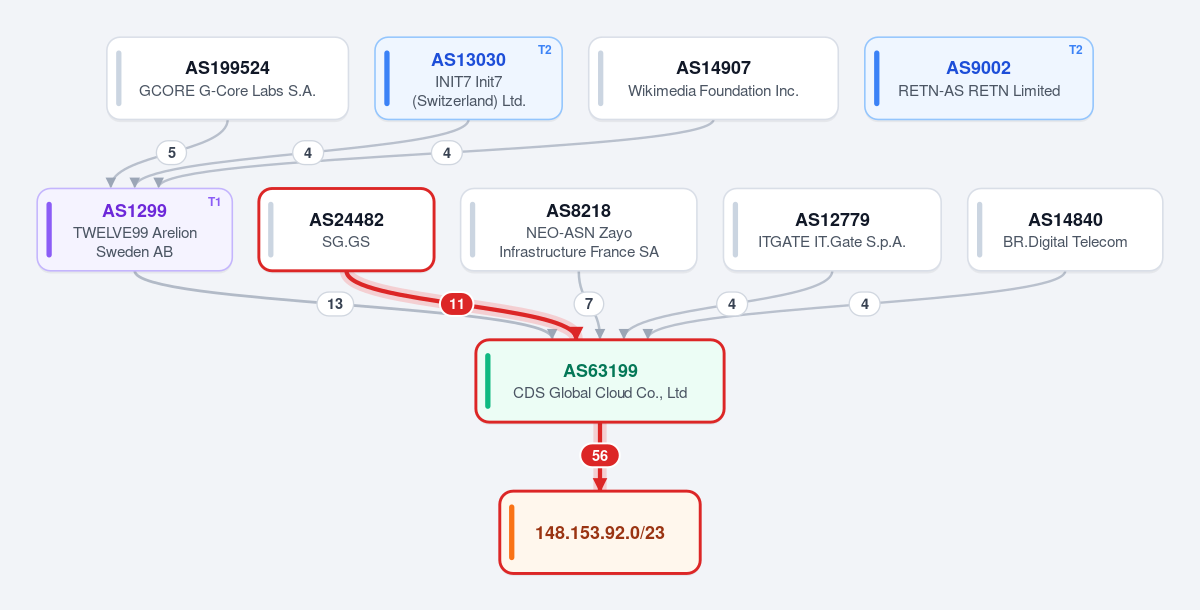Click the orange bar on prefix node
This screenshot has height=610, width=1200.
coord(511,532)
